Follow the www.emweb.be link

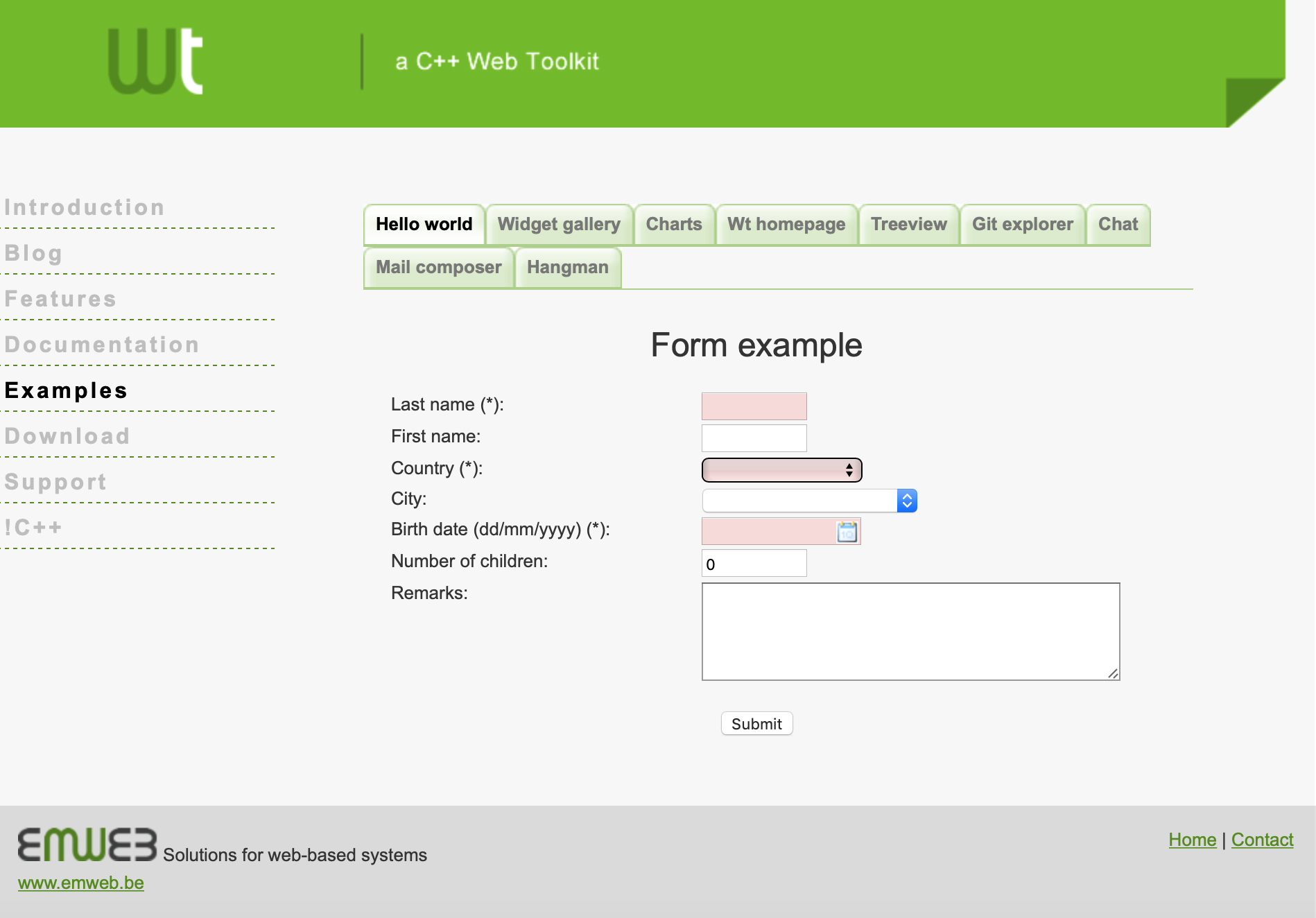pyautogui.click(x=81, y=883)
